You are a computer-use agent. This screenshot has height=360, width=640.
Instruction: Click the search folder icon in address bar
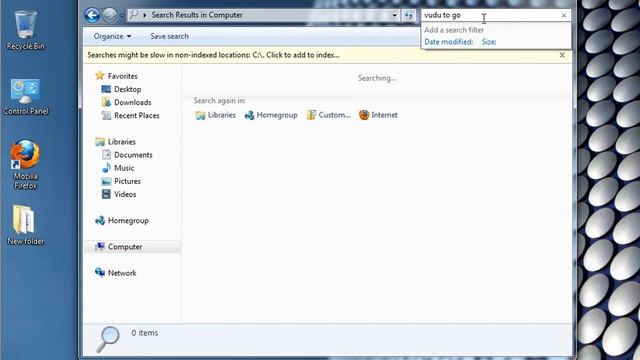133,15
